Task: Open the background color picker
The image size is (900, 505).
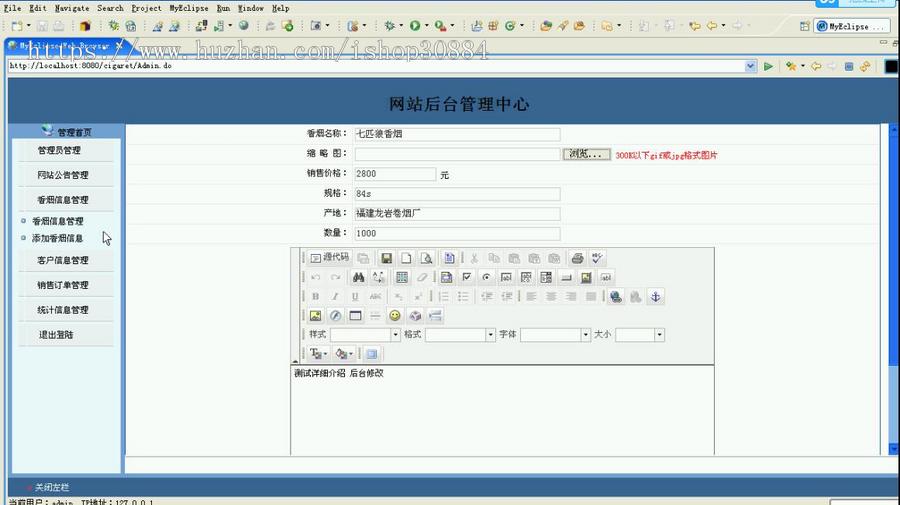Action: pos(344,354)
